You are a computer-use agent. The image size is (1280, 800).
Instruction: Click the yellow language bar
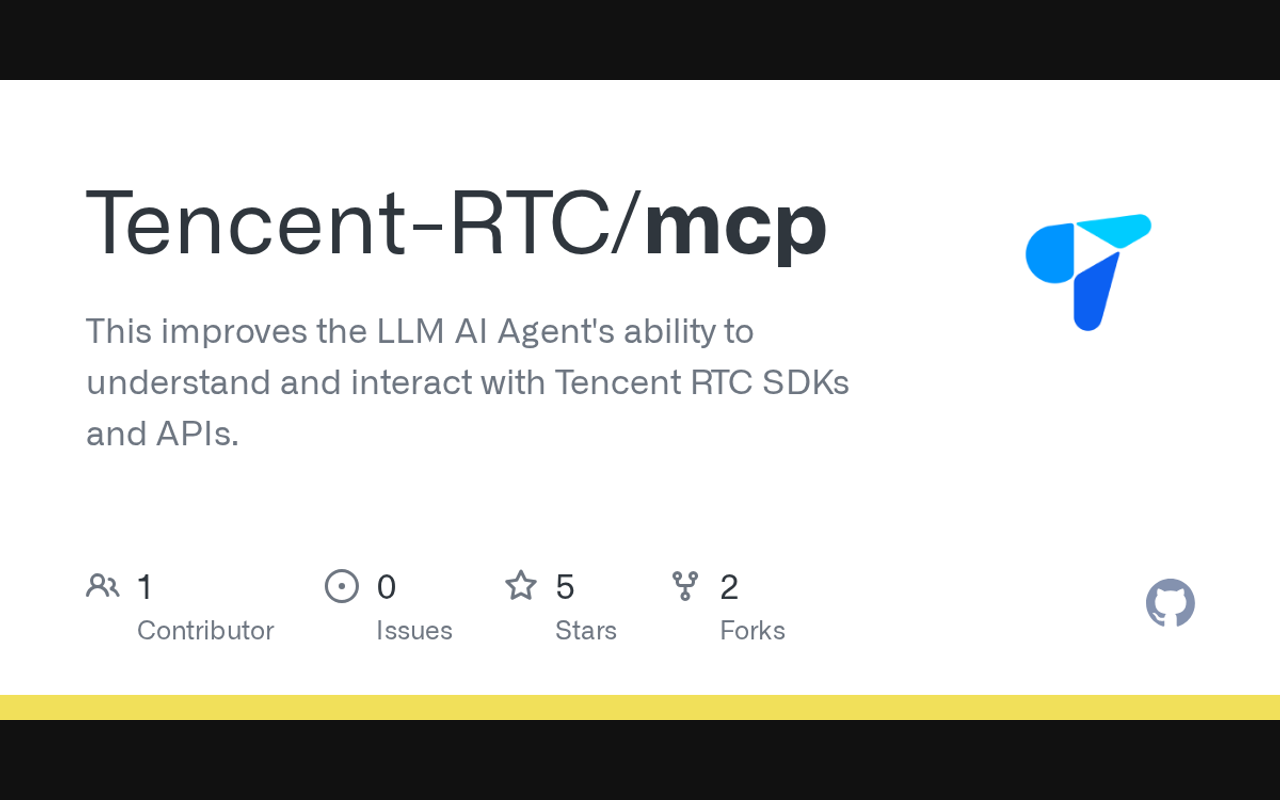tap(640, 707)
